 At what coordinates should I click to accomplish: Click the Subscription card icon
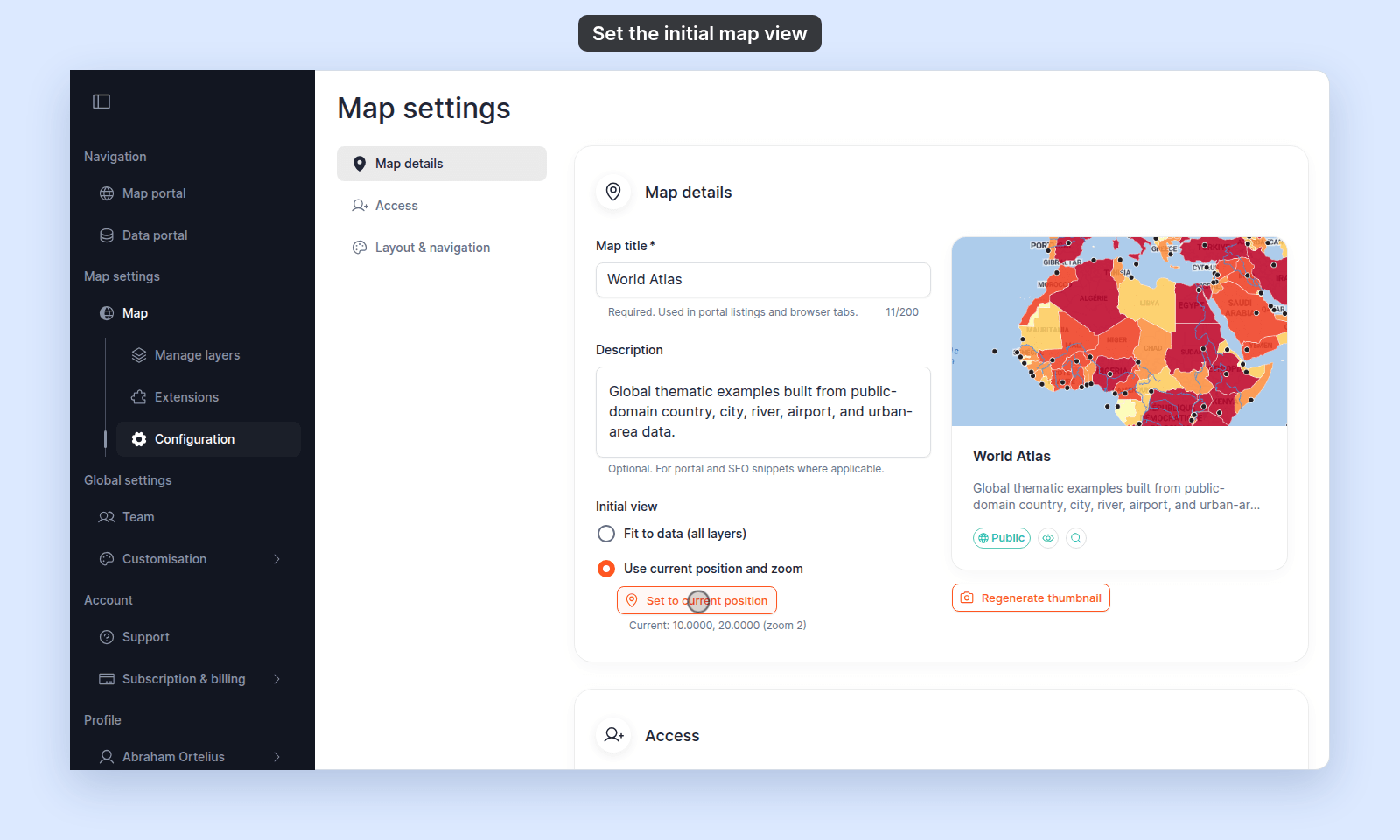(107, 679)
